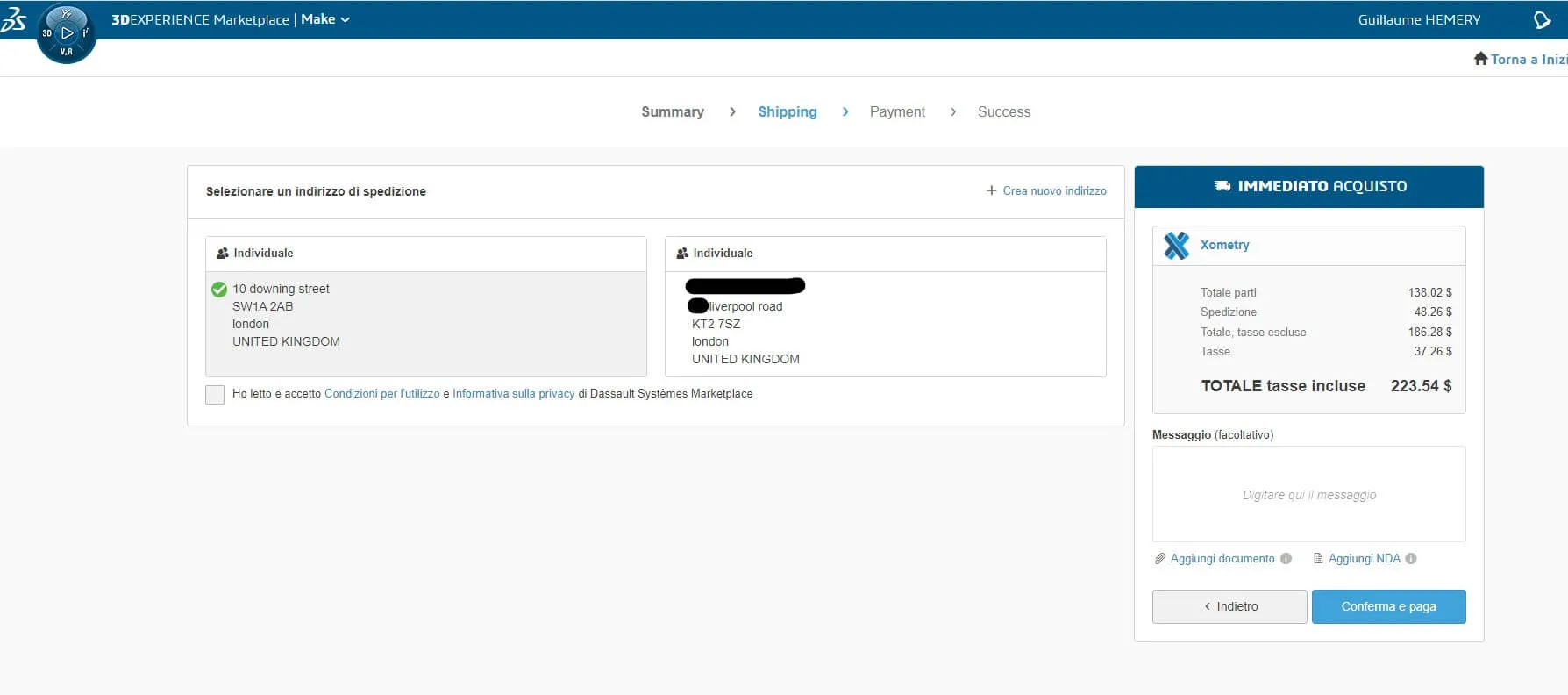Click the Indietro back button

tap(1229, 606)
